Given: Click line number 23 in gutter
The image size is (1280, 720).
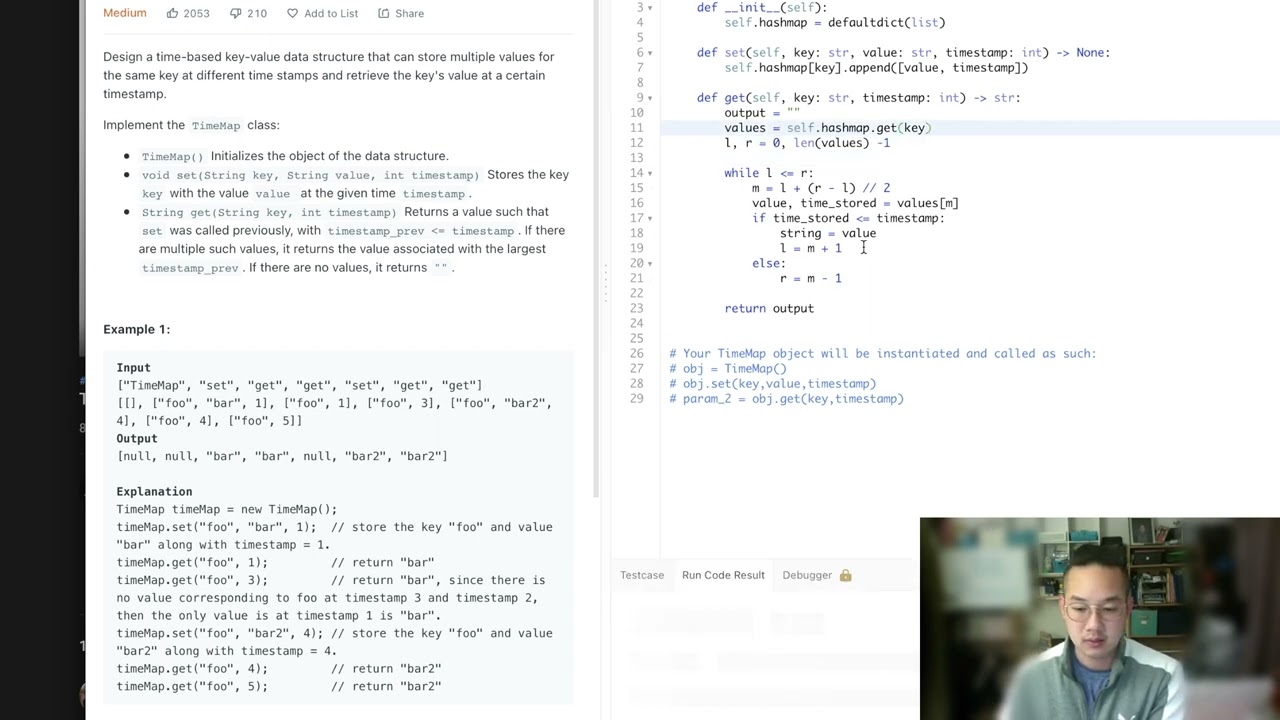Looking at the screenshot, I should click(637, 308).
